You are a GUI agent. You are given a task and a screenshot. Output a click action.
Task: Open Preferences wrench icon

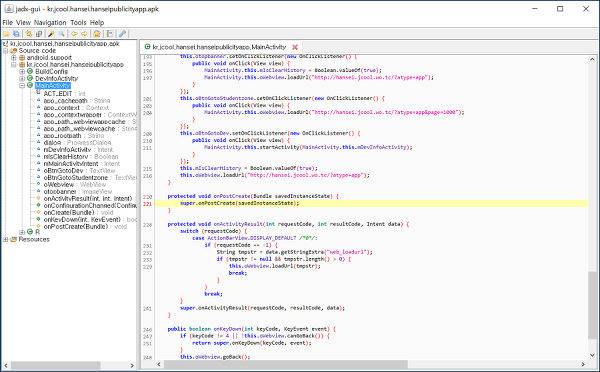[x=122, y=34]
